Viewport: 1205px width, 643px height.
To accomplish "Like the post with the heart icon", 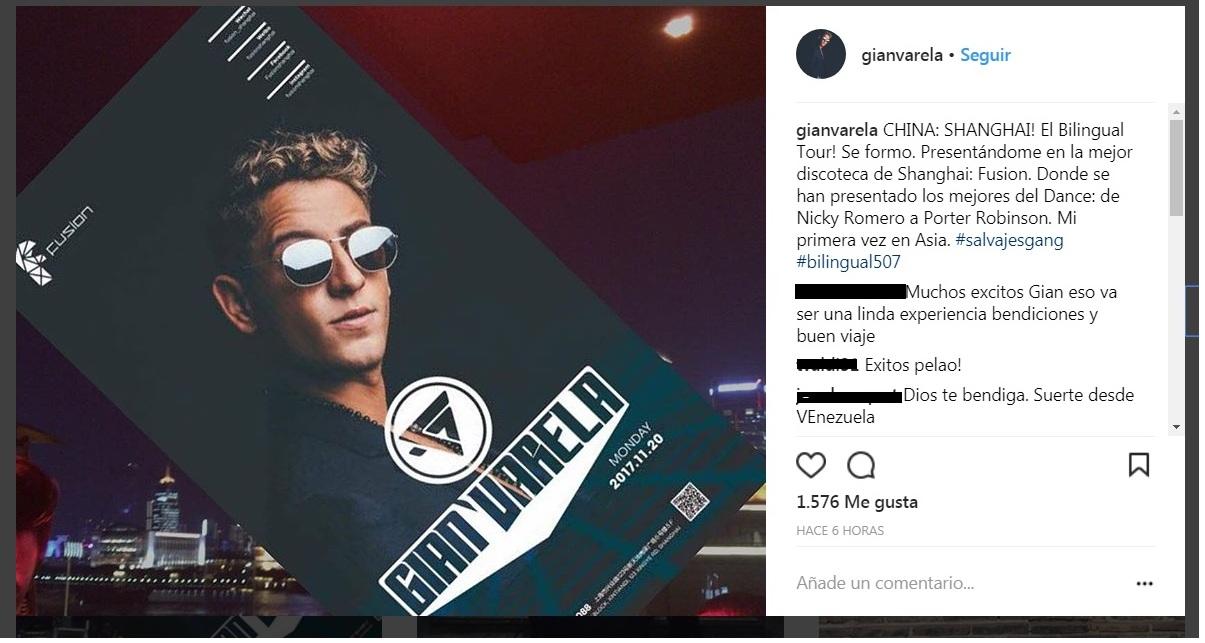I will [811, 465].
